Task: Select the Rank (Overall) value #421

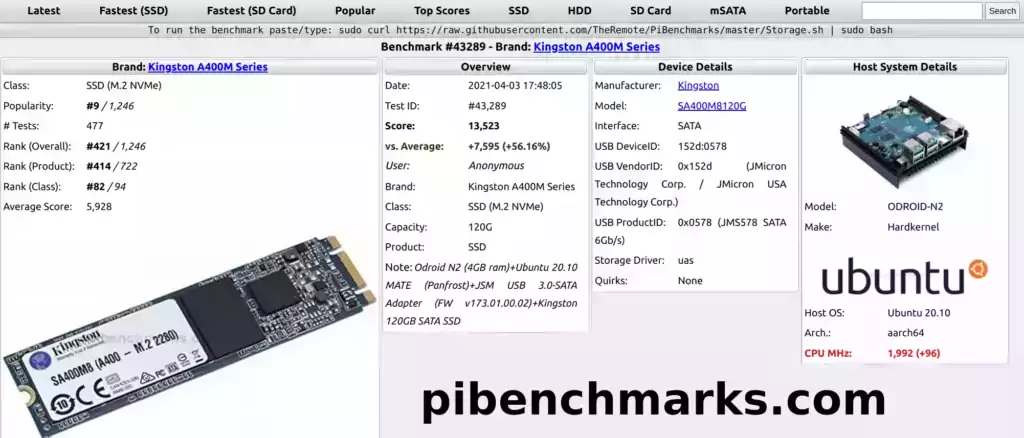Action: click(98, 146)
